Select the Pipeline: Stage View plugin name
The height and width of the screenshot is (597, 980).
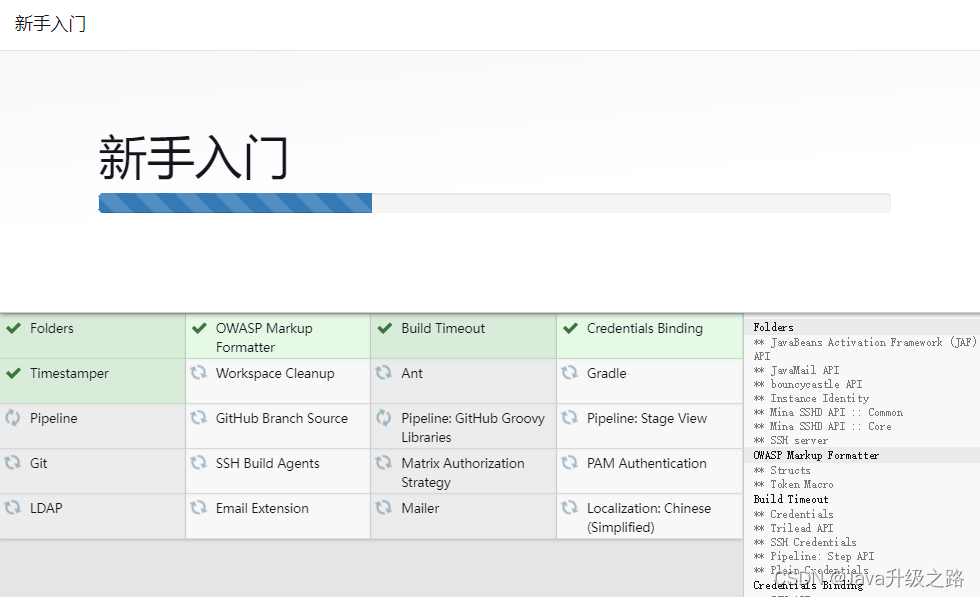[x=647, y=418]
